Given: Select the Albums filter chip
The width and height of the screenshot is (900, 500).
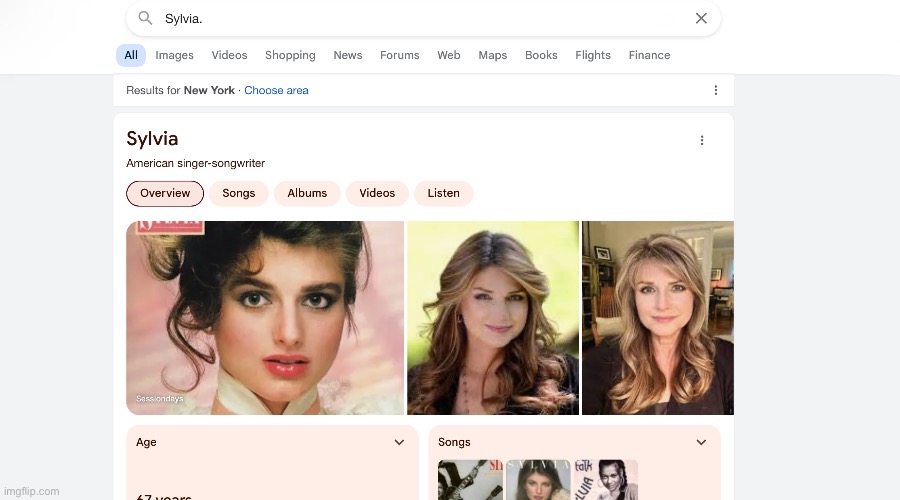Looking at the screenshot, I should coord(307,193).
